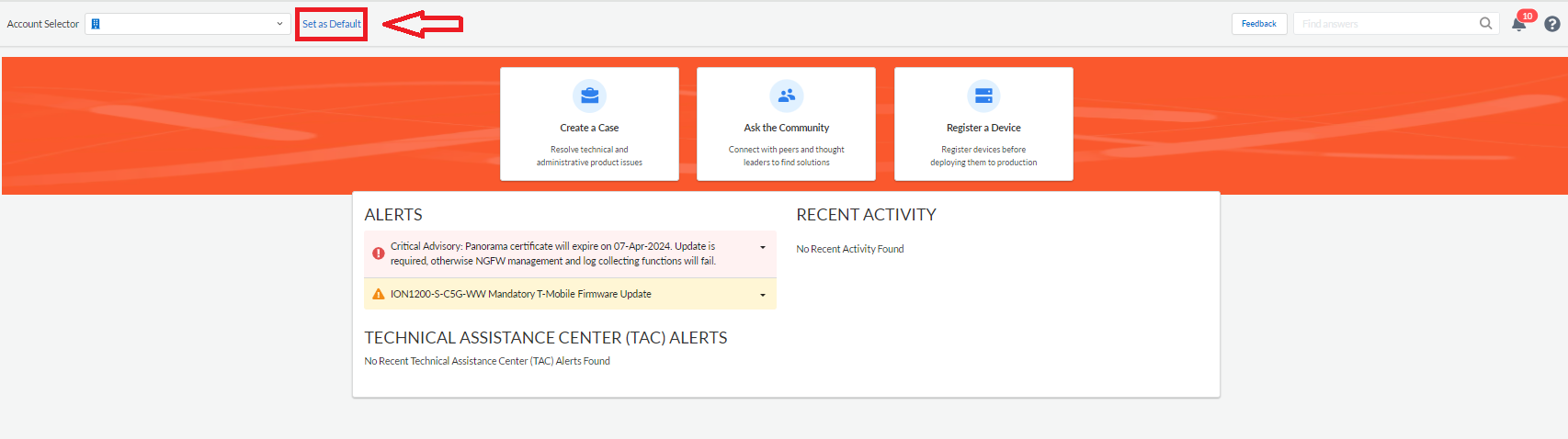Click No Recent Technical Assistance Center Alerts Found
1568x439 pixels.
pos(487,361)
